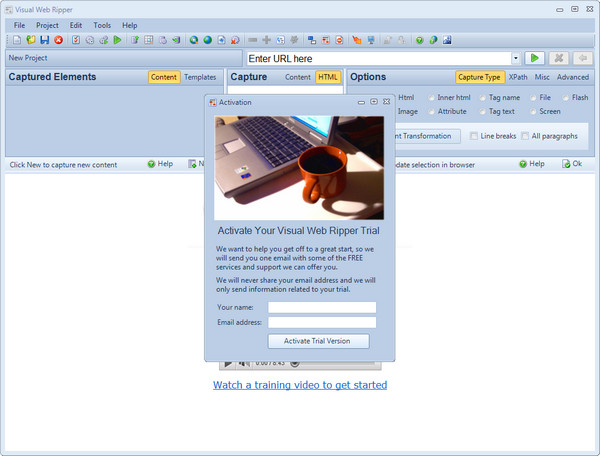Switch to the Misc options tab
600x456 pixels.
[x=542, y=77]
